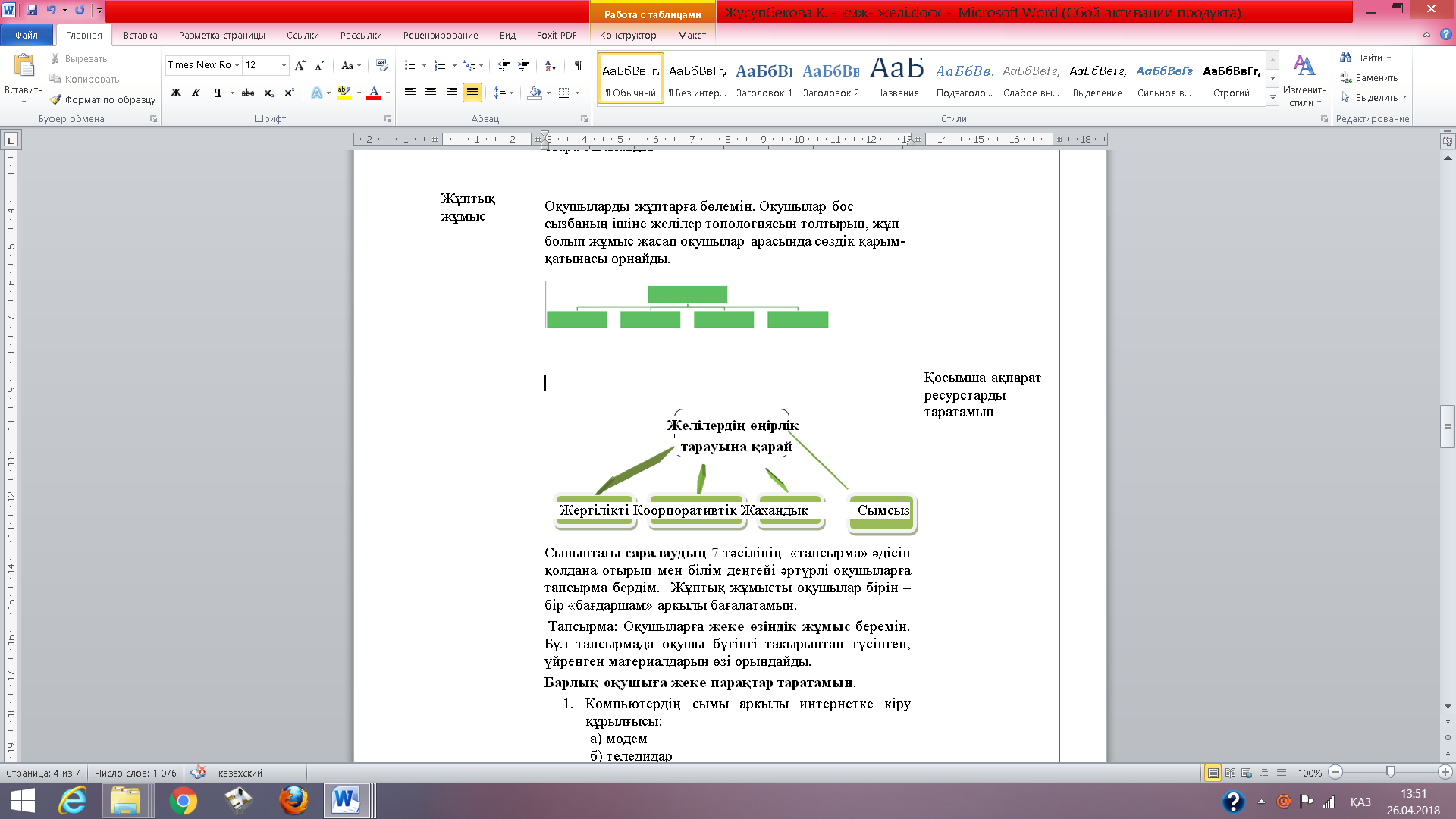The image size is (1456, 819).
Task: Click the increase indent icon
Action: pyautogui.click(x=523, y=65)
